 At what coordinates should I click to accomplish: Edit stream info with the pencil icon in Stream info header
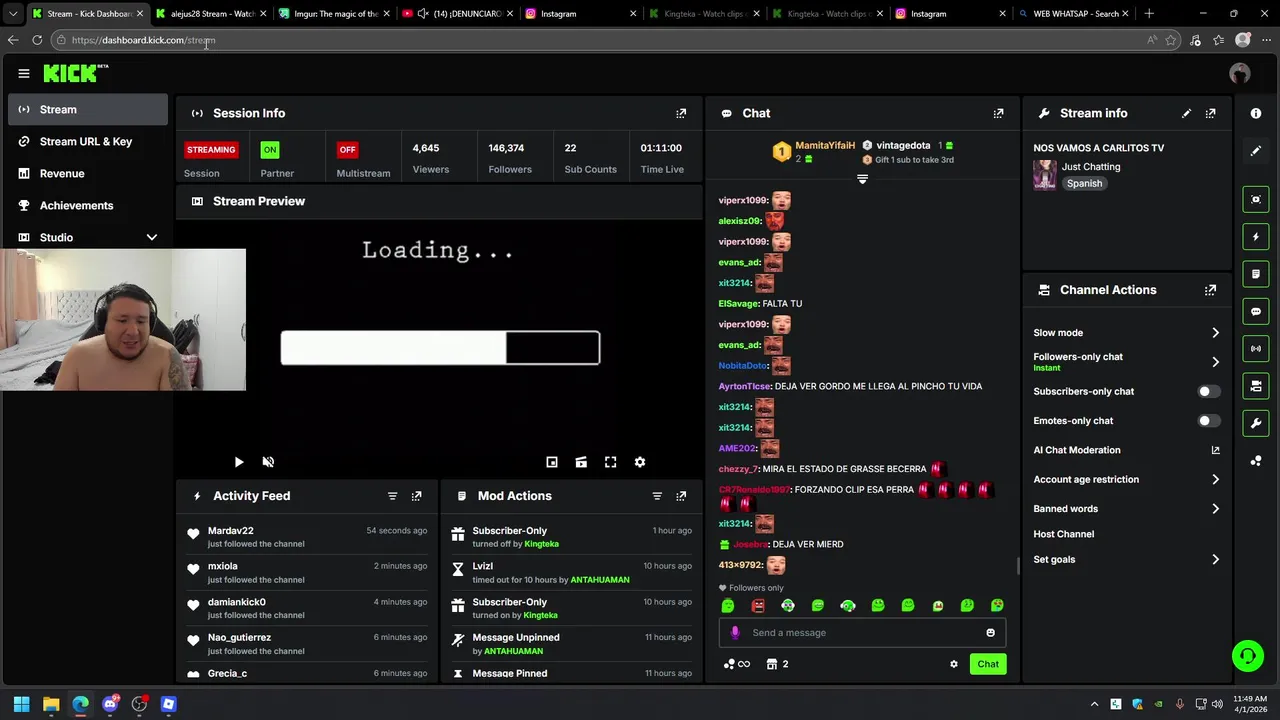click(1186, 113)
